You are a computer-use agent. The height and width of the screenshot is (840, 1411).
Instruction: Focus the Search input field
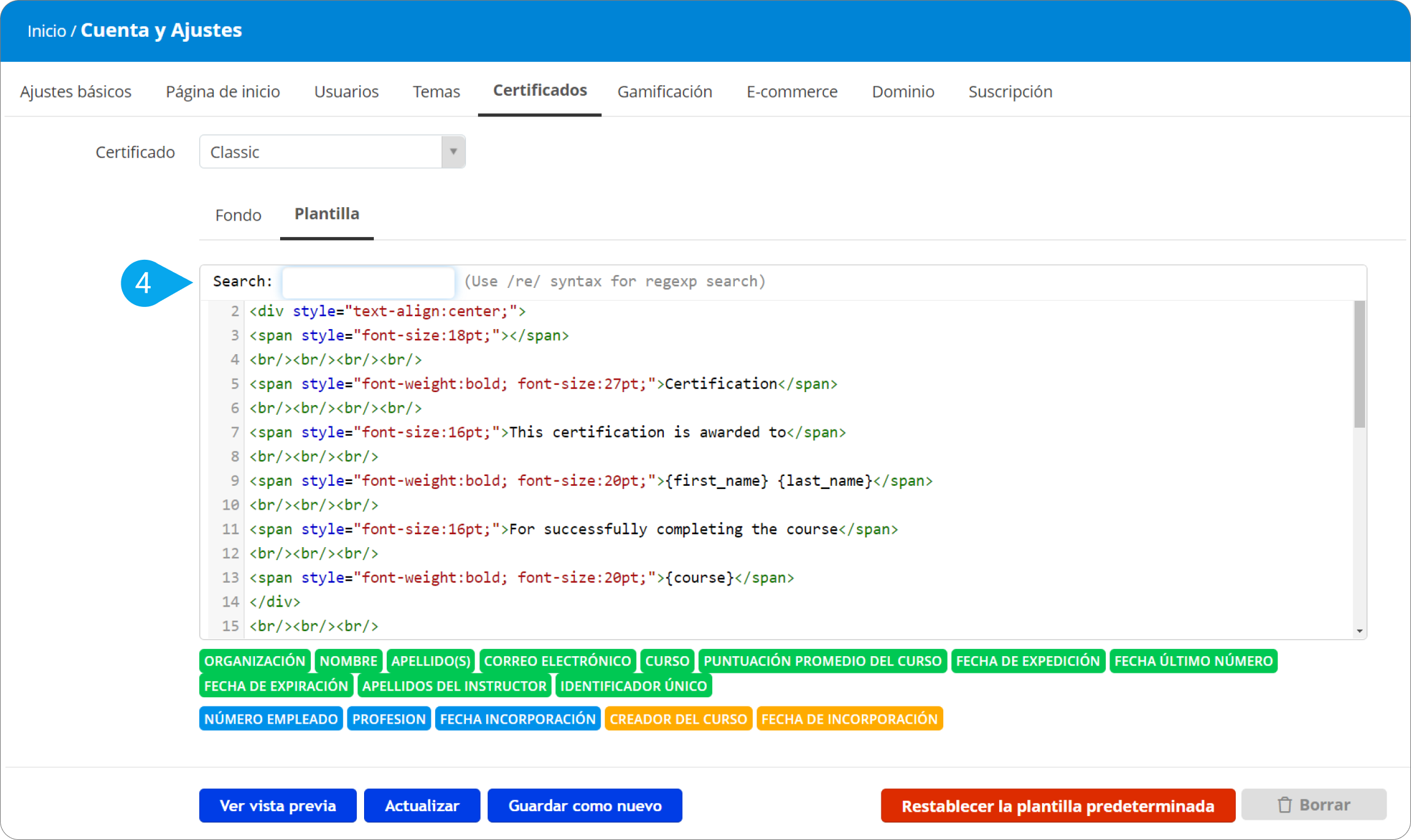pyautogui.click(x=368, y=282)
